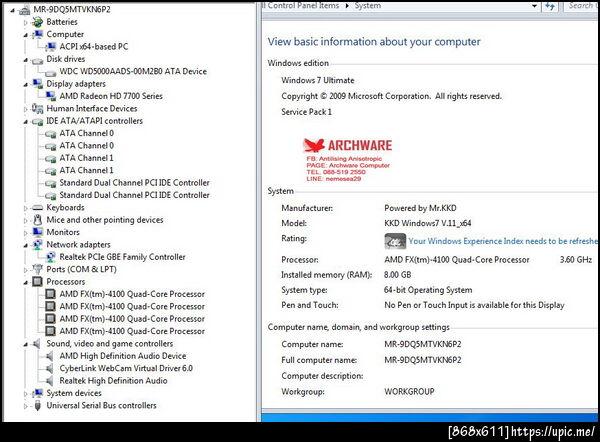Select Realtek High Definition Audio text
Viewport: 600px width, 442px height.
(x=113, y=381)
